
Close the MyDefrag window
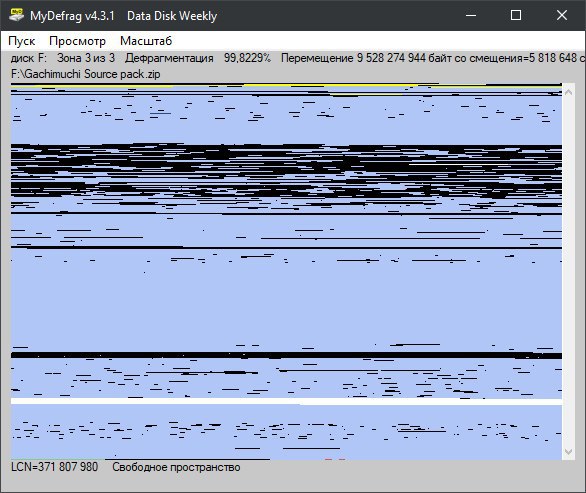click(x=562, y=15)
